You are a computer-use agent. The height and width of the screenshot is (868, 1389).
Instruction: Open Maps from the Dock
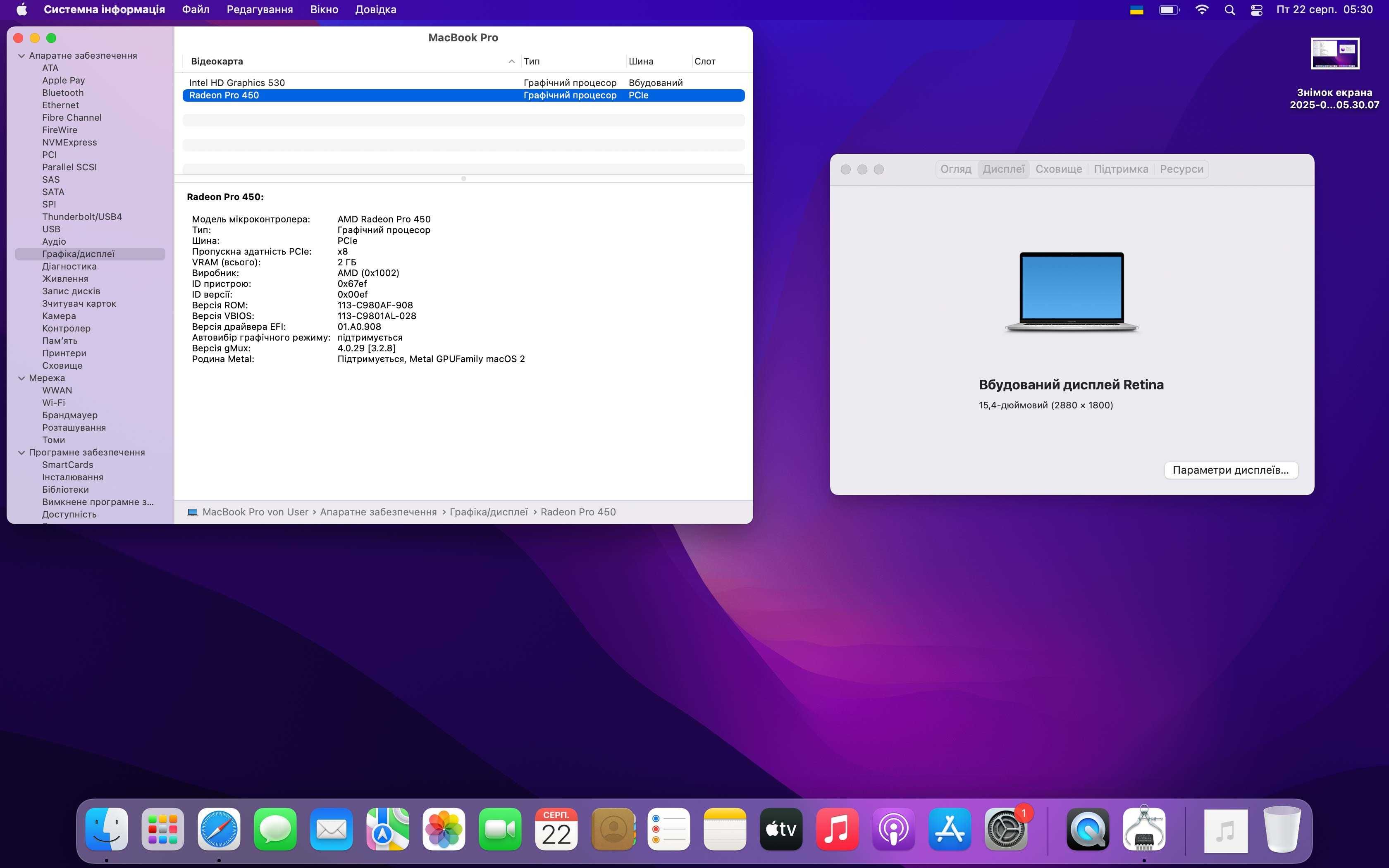[x=388, y=829]
